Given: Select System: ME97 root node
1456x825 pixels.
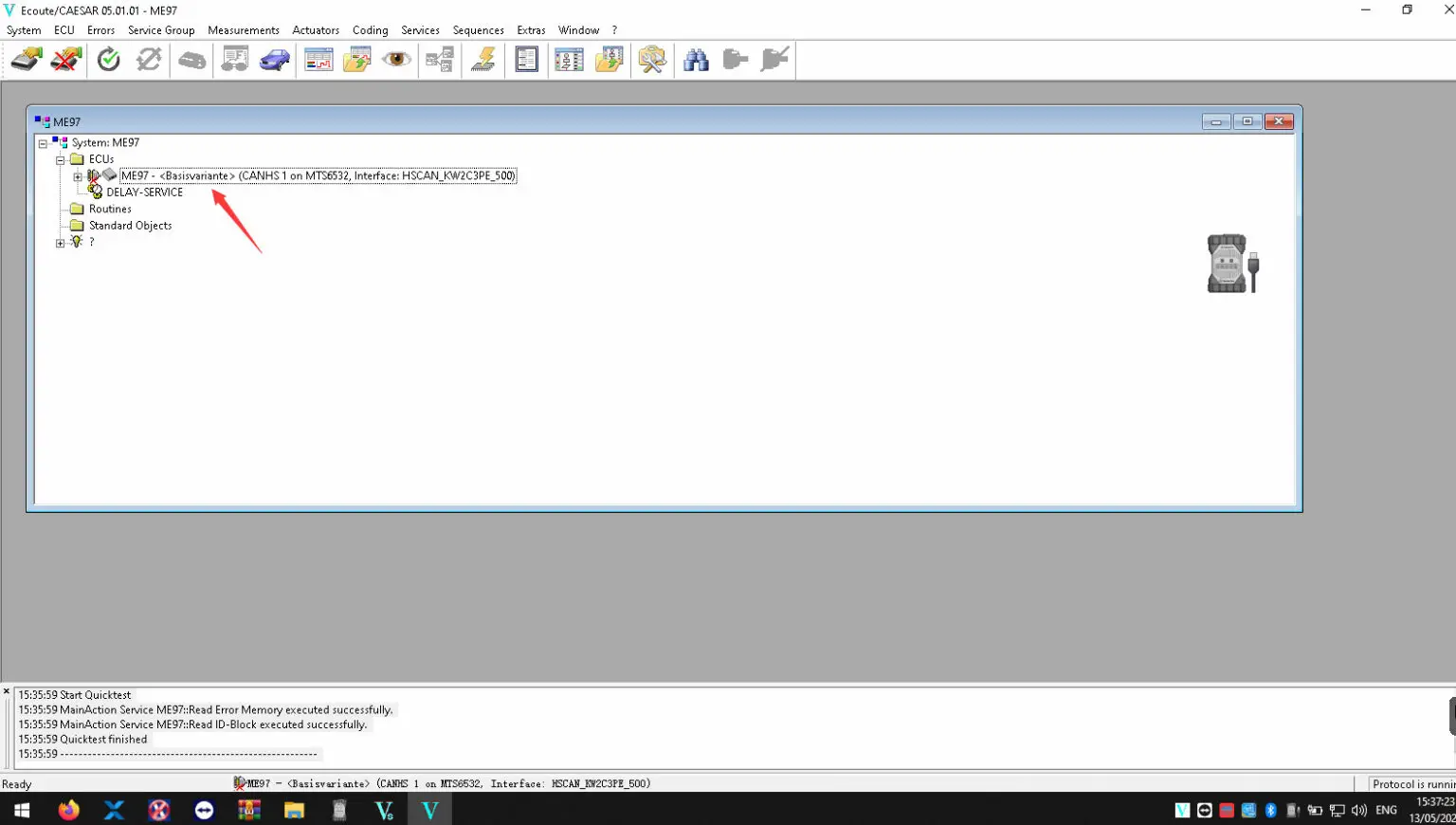Looking at the screenshot, I should [x=105, y=143].
